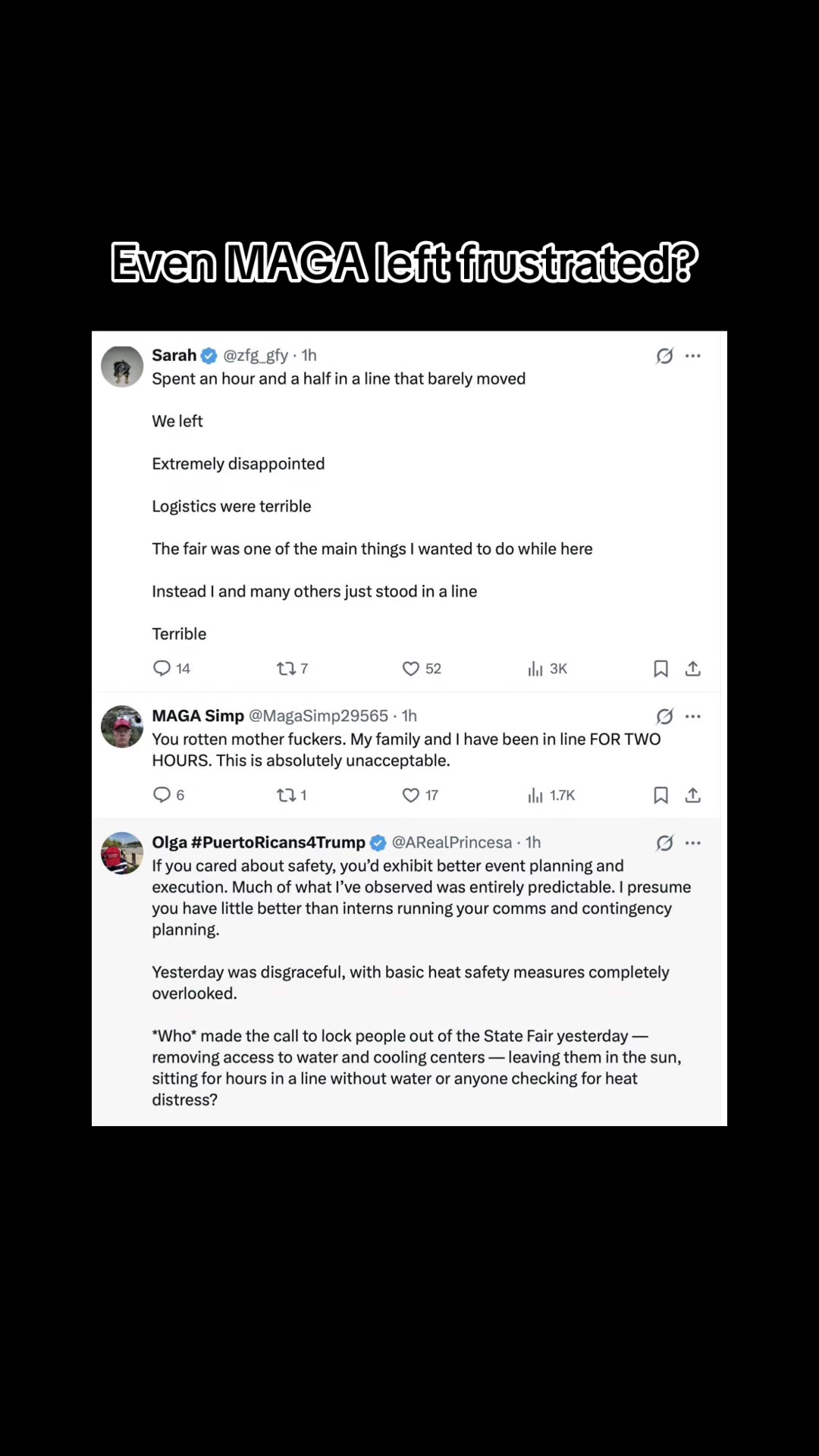This screenshot has height=1456, width=819.
Task: Click Grok icon on Olga's post
Action: tap(664, 843)
